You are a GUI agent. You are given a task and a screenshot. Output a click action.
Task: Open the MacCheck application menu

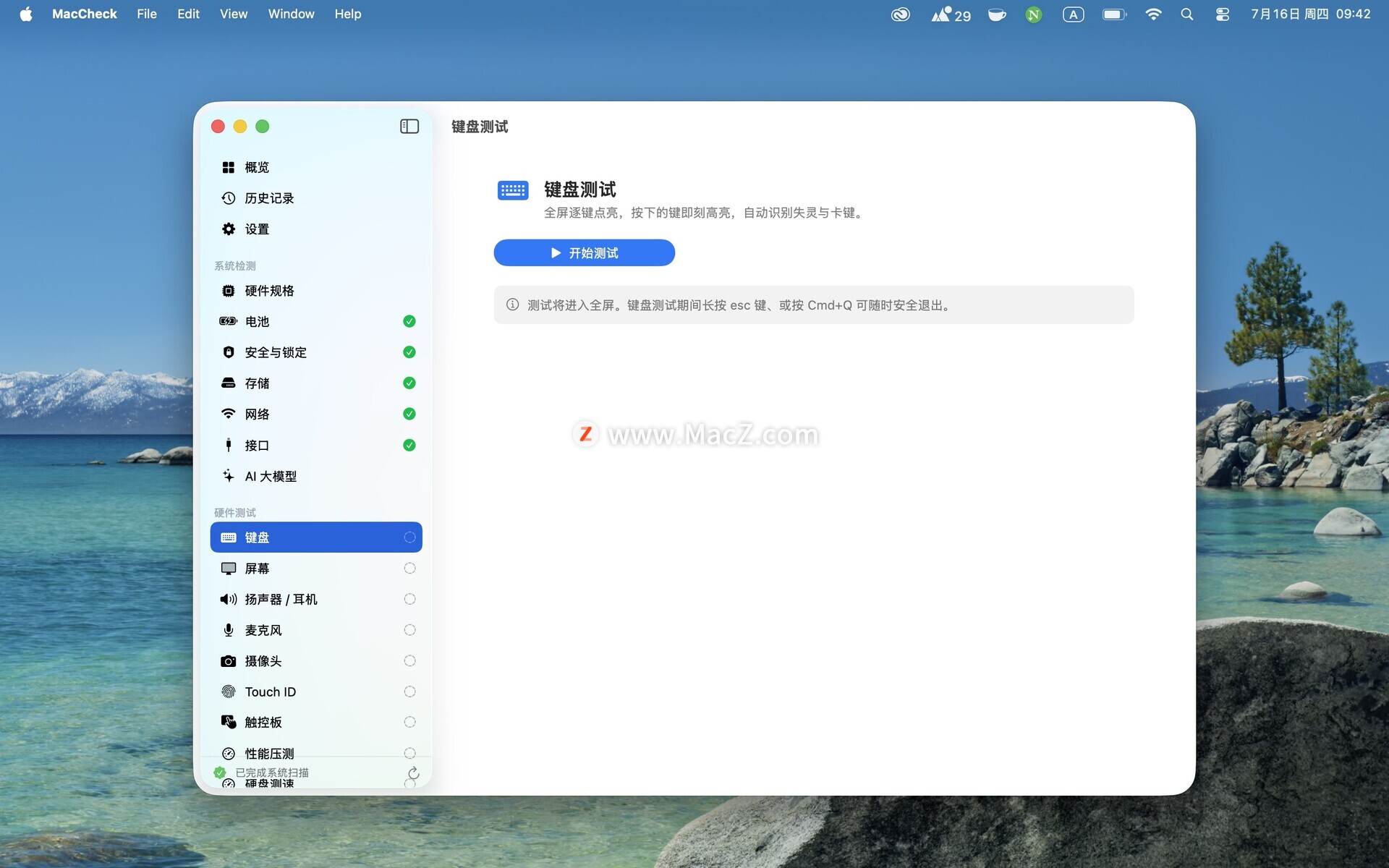tap(84, 14)
